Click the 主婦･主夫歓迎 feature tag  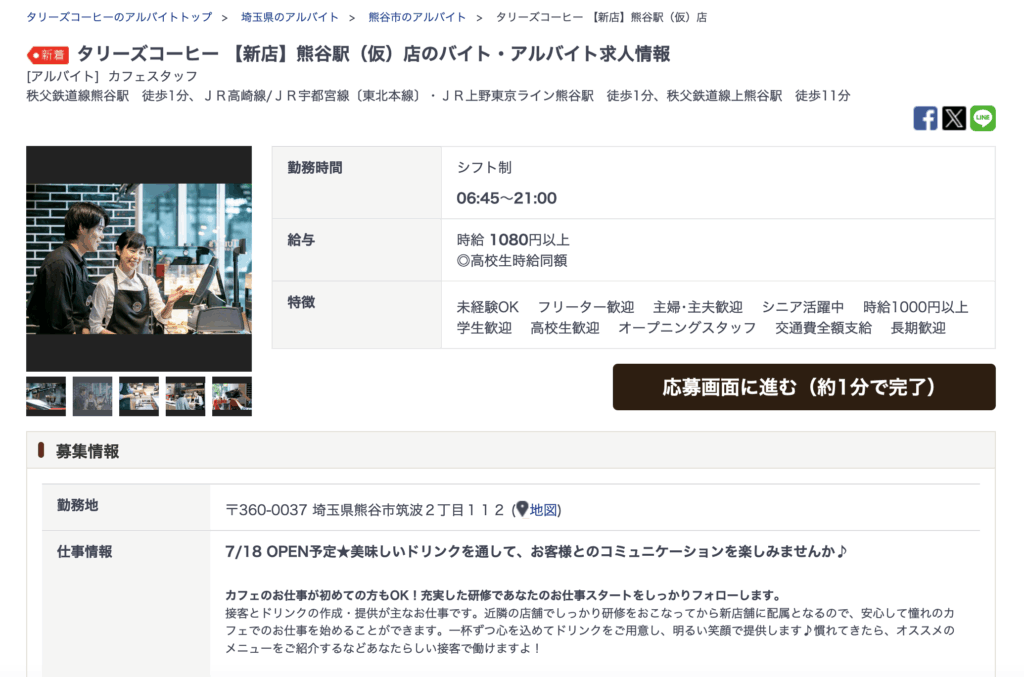pyautogui.click(x=697, y=307)
